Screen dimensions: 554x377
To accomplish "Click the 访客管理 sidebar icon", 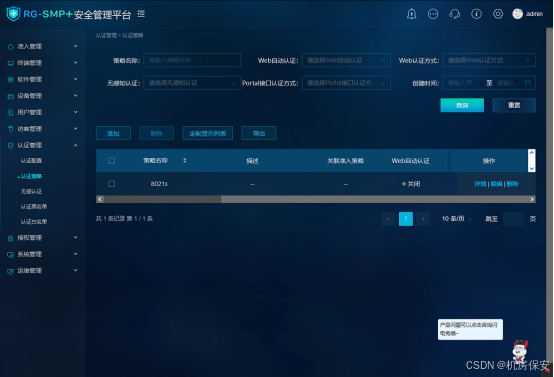I will click(x=11, y=129).
